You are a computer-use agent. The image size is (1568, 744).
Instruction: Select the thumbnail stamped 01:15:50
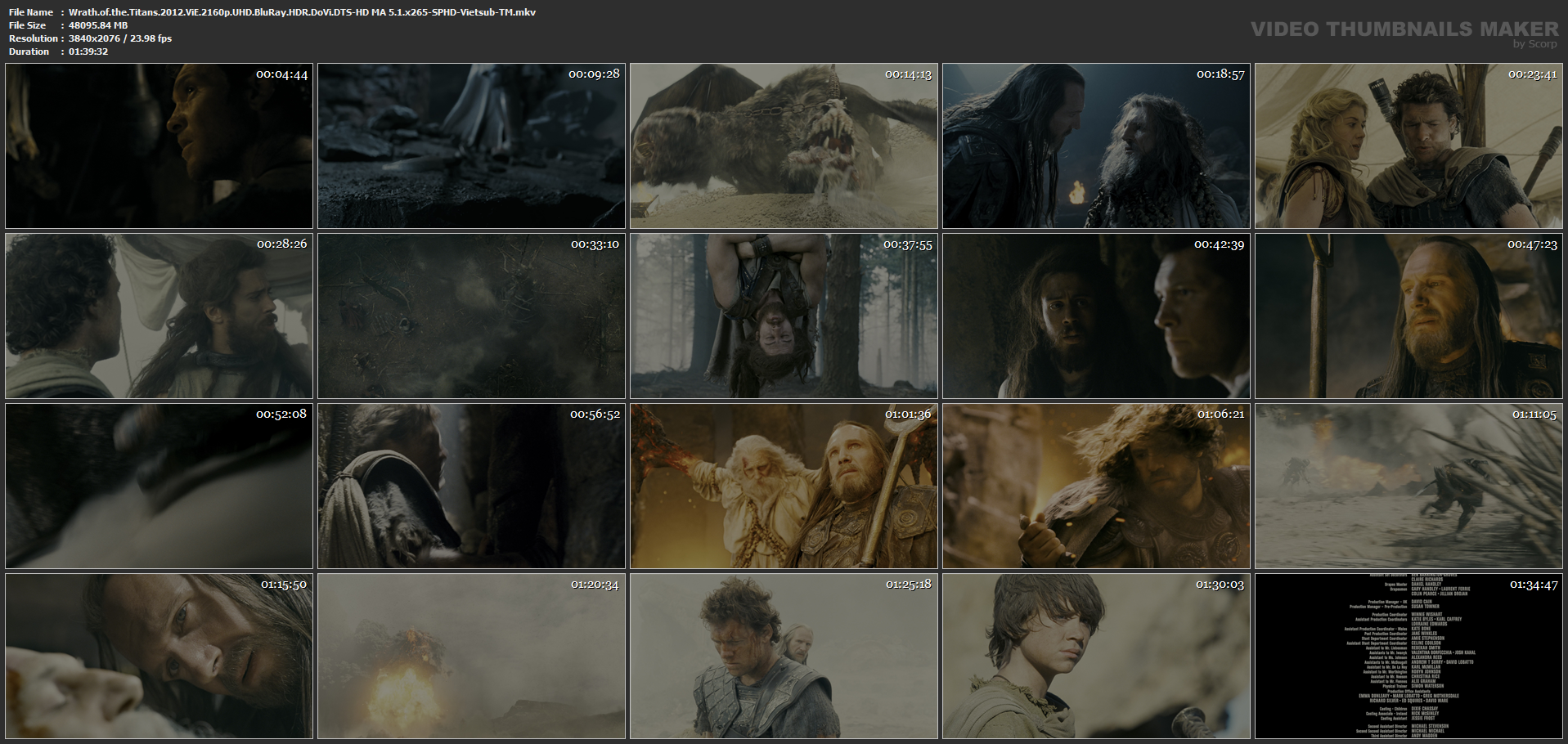click(x=159, y=657)
